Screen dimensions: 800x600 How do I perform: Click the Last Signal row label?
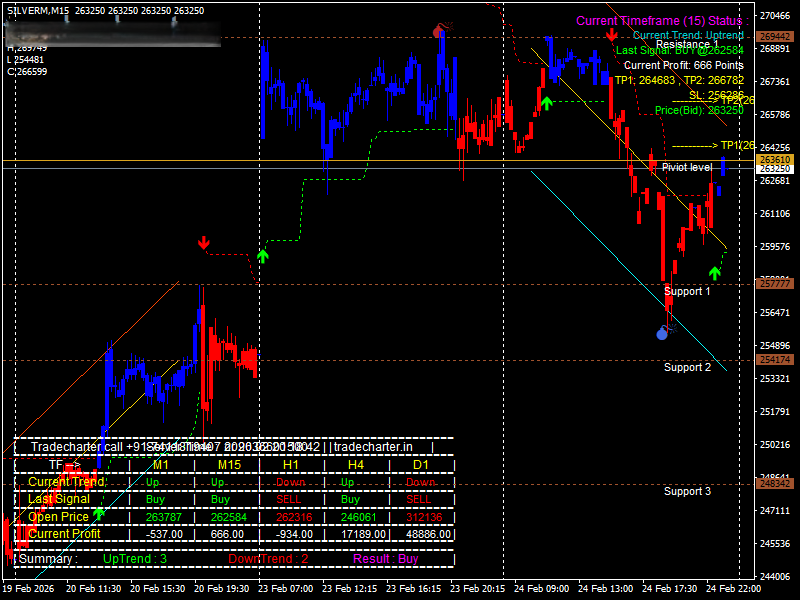(59, 499)
